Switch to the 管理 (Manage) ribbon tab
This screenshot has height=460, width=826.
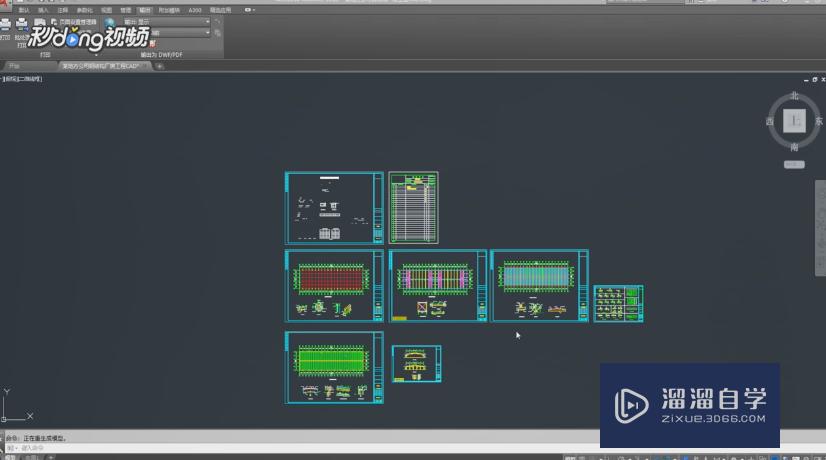click(125, 10)
